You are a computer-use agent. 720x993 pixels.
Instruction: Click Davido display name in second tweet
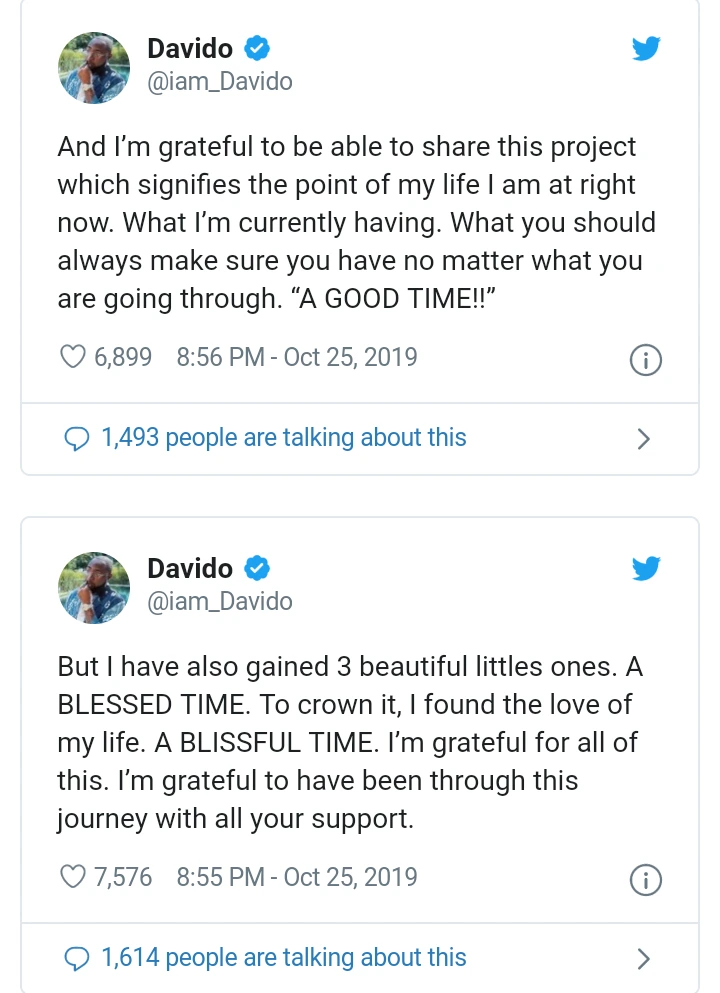click(190, 568)
